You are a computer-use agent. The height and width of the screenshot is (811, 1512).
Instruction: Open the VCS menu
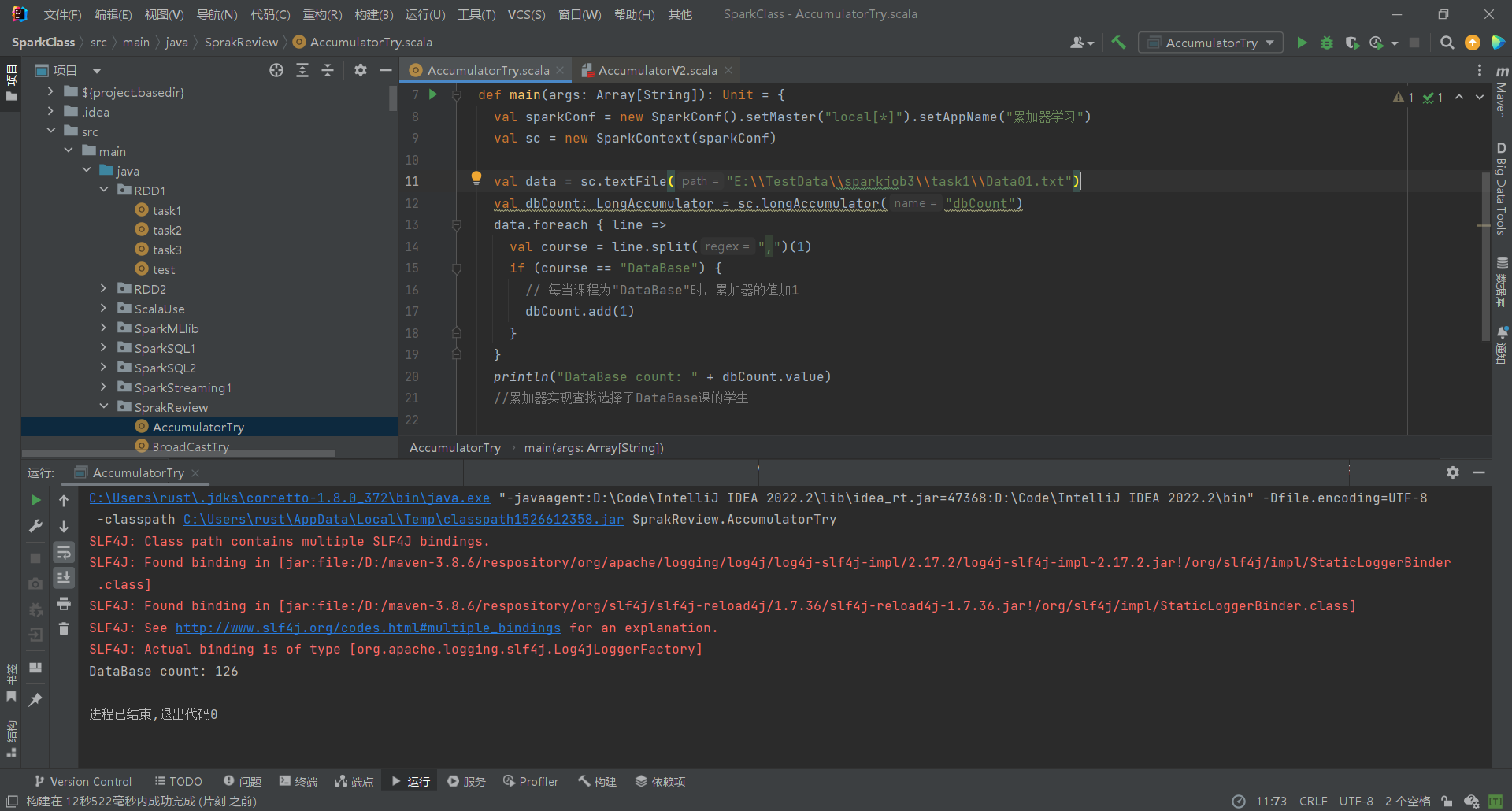click(x=525, y=14)
